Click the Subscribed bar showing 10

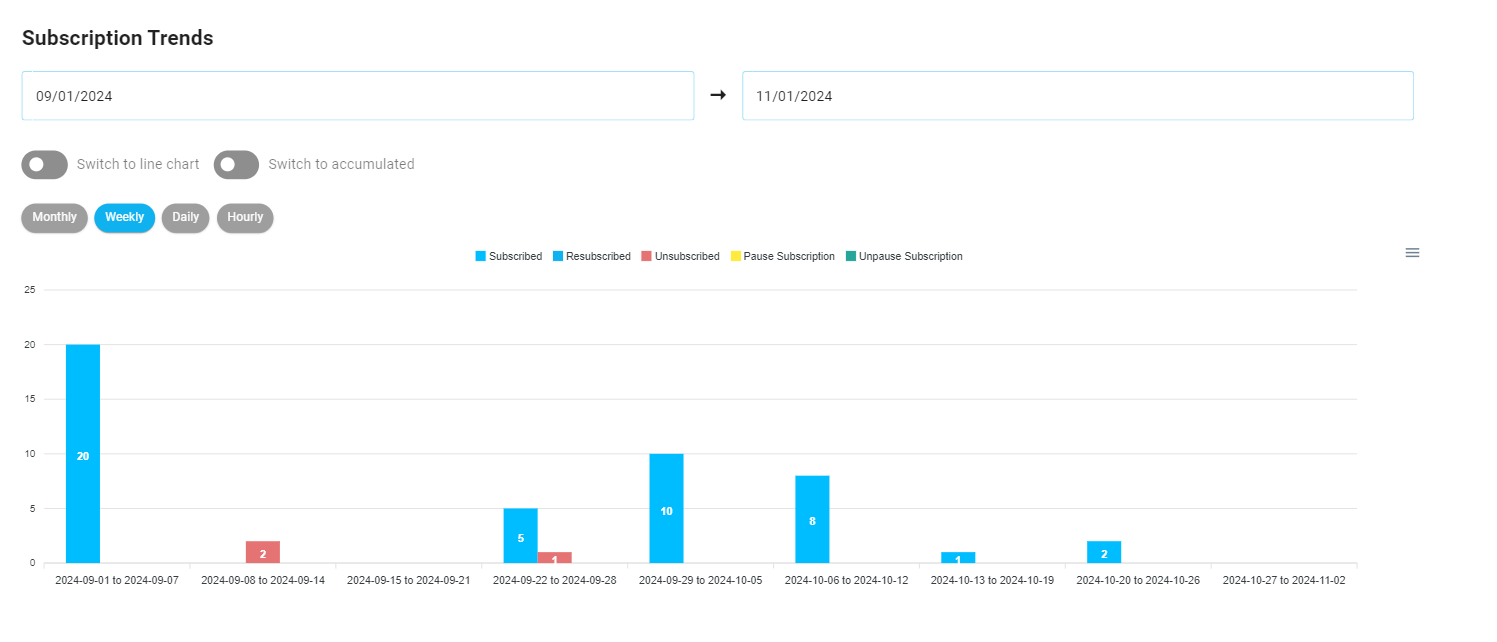pyautogui.click(x=666, y=509)
